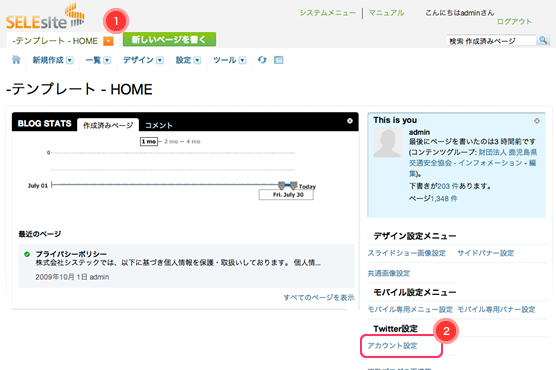
Task: Open スライドショー画像設定
Action: (406, 253)
